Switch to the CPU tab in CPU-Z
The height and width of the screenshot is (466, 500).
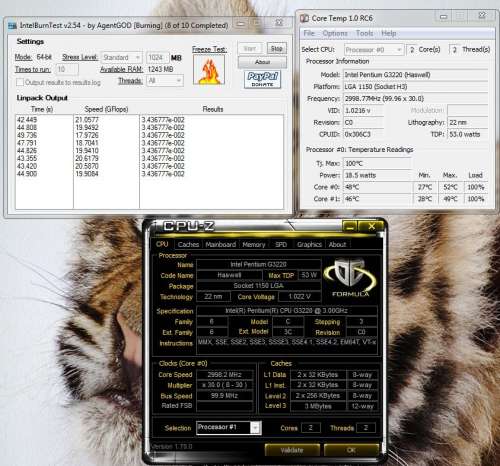(x=162, y=244)
